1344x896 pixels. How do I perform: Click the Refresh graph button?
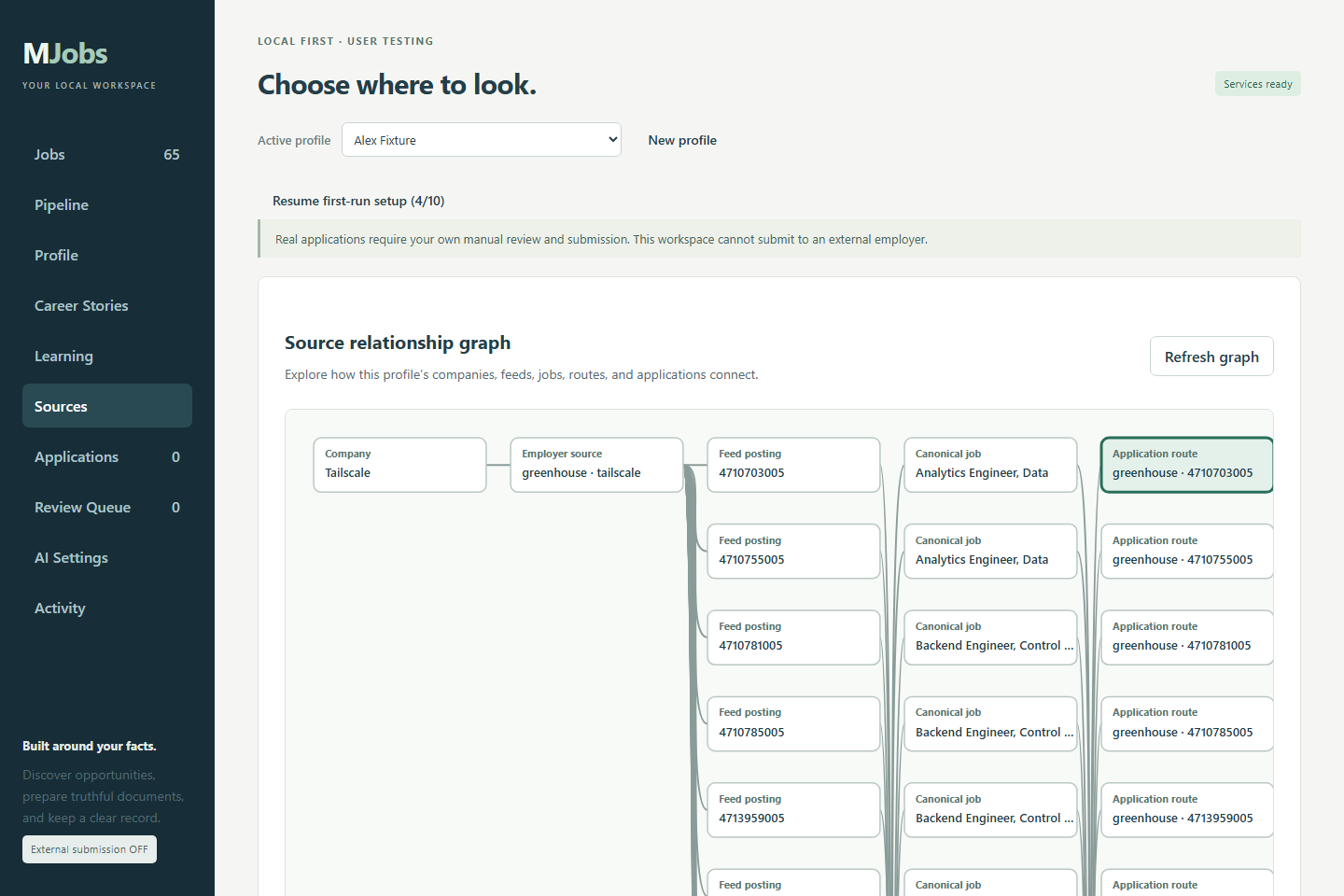(1211, 357)
